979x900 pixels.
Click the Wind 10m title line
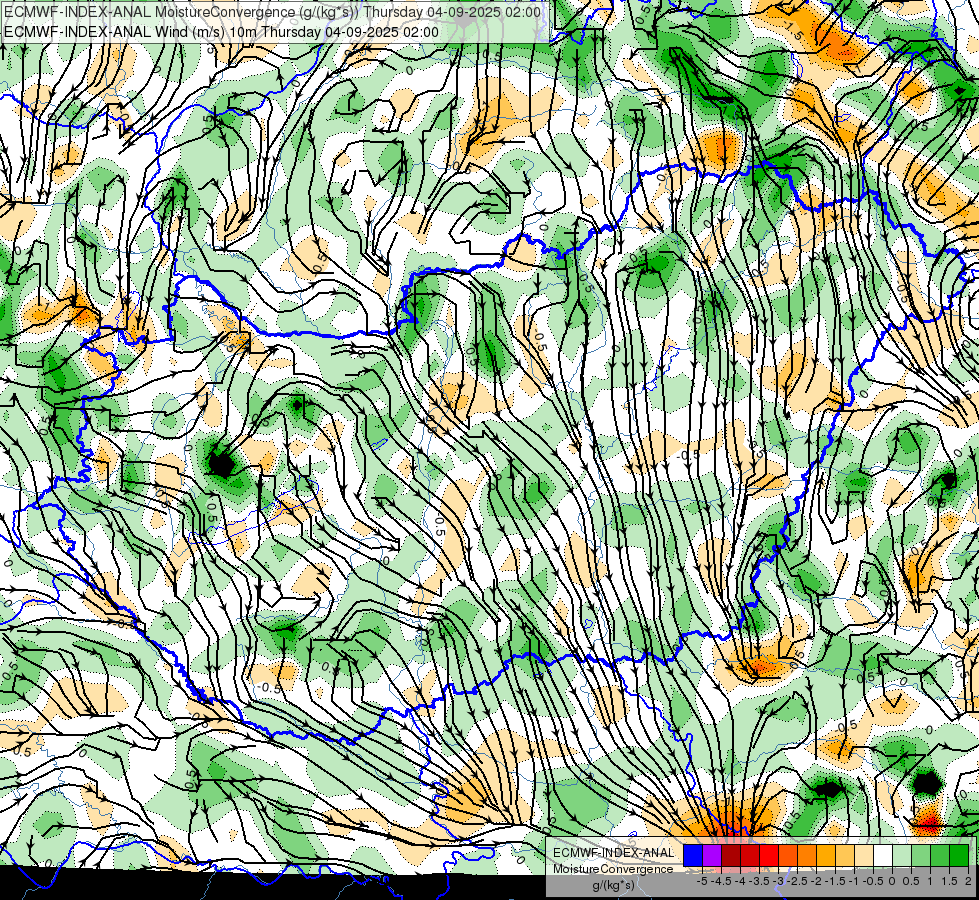pyautogui.click(x=221, y=32)
